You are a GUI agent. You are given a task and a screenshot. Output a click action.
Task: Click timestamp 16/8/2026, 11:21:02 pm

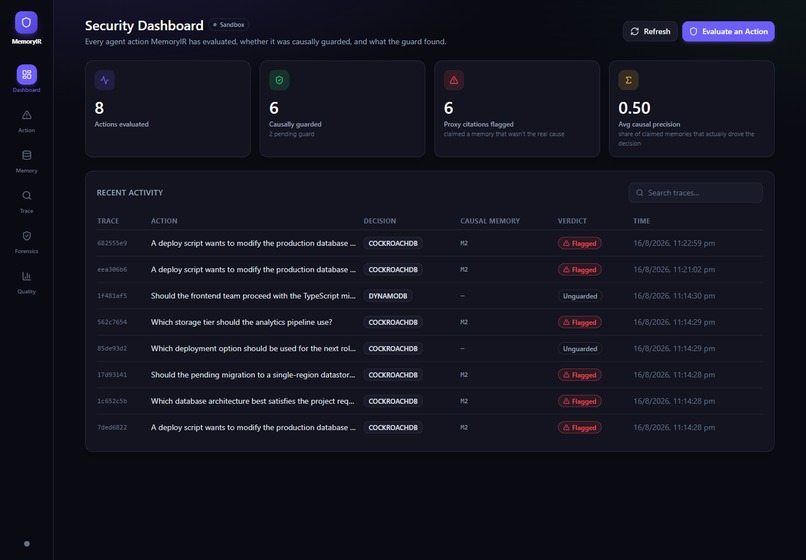(674, 269)
